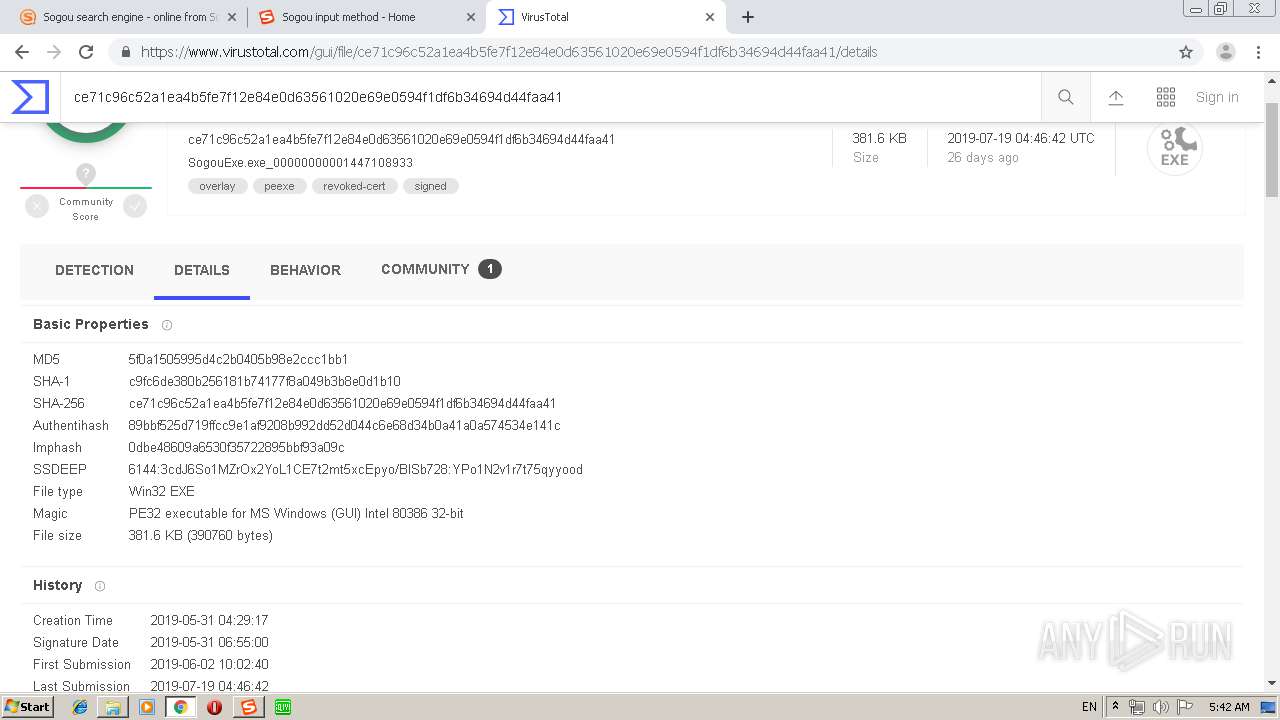The width and height of the screenshot is (1280, 720).
Task: Show hidden tray icons arrow
Action: (1116, 707)
